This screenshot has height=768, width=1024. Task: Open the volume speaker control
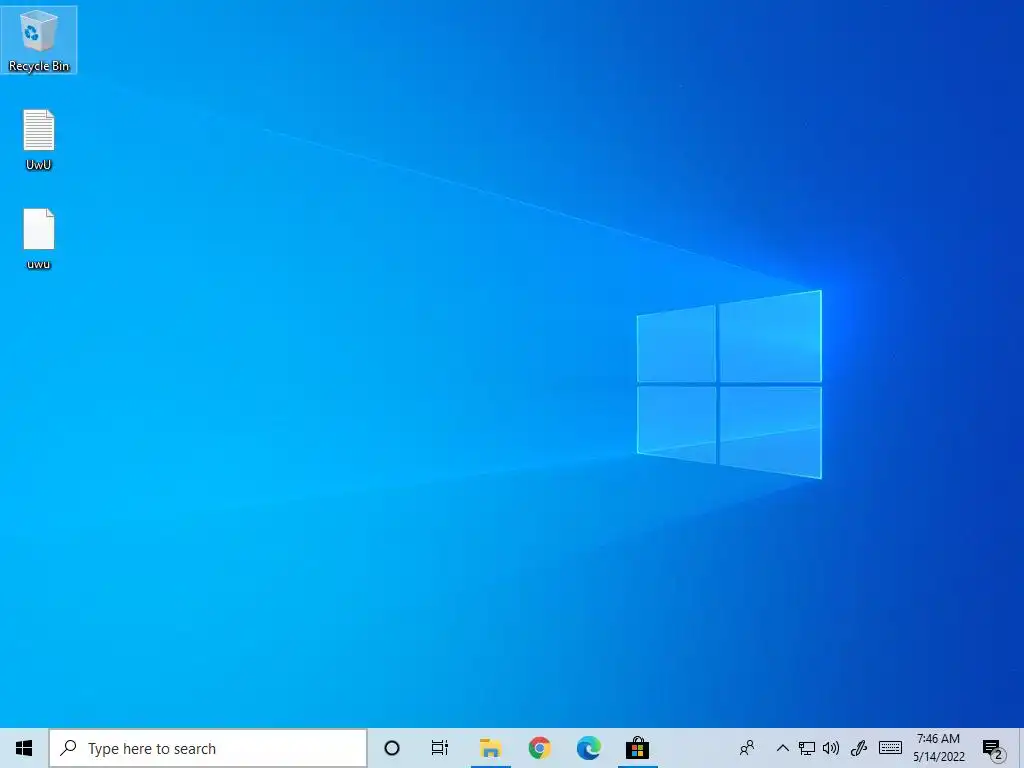(831, 748)
